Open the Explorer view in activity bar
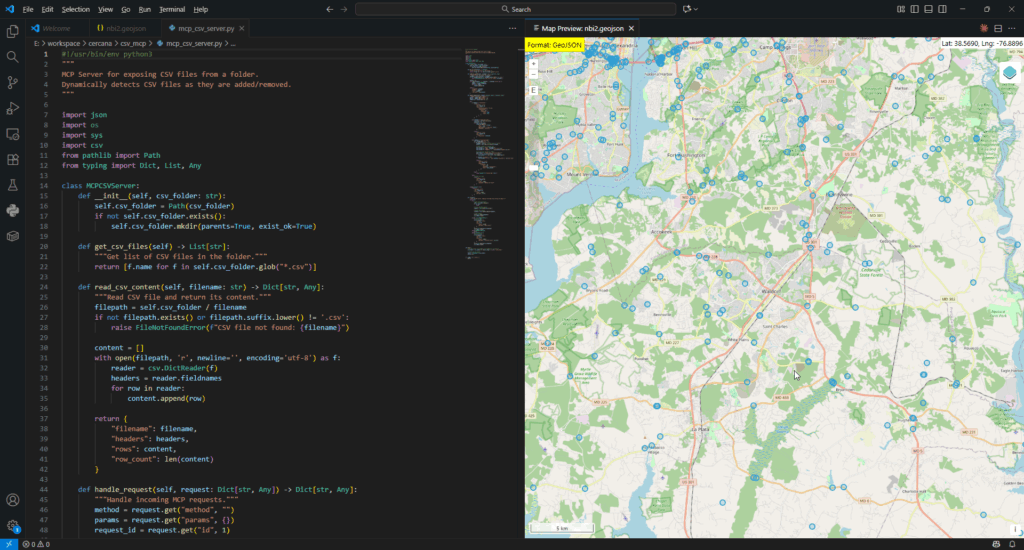The image size is (1024, 550). 12,31
